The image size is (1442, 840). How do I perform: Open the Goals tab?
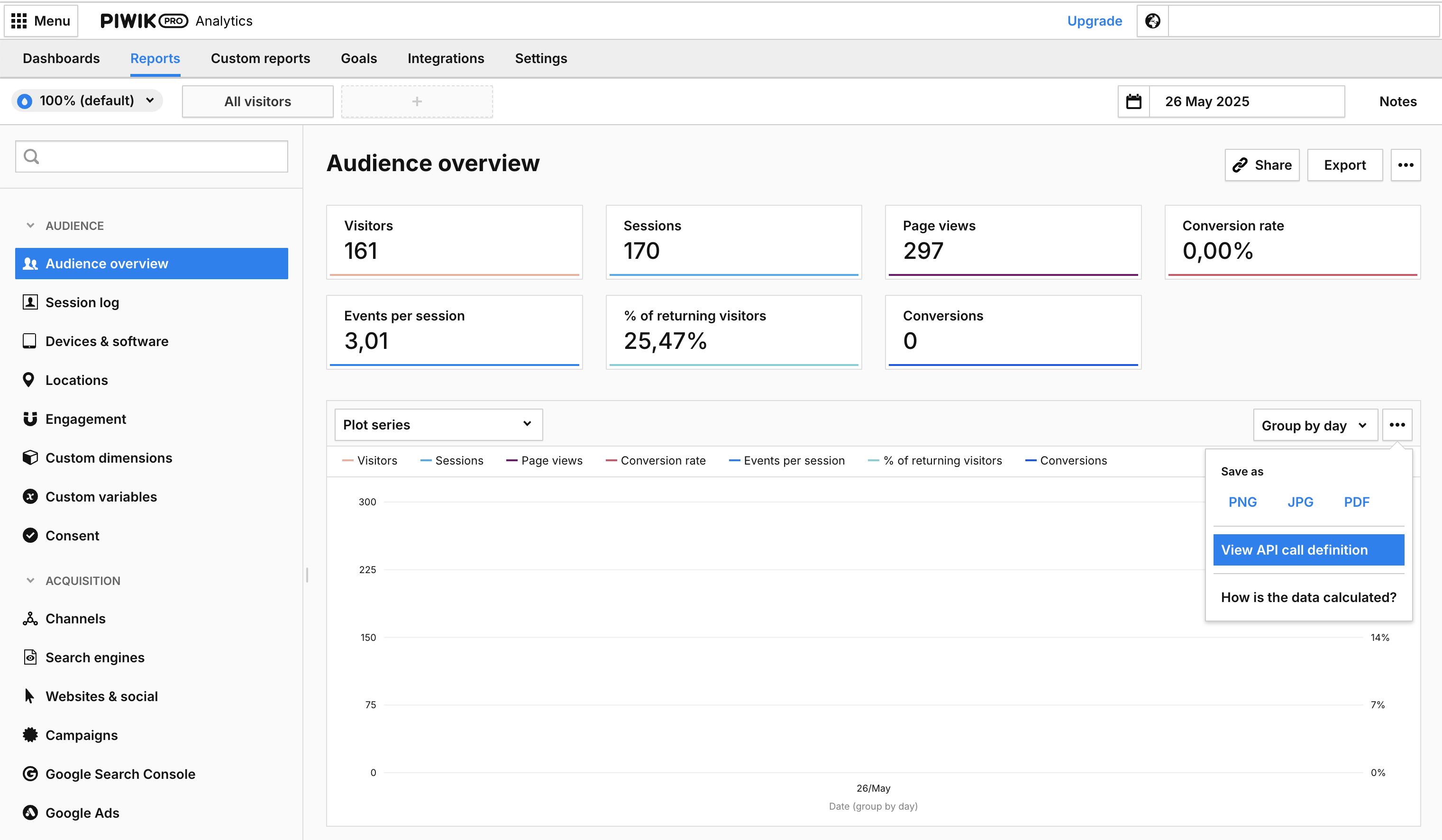[359, 58]
